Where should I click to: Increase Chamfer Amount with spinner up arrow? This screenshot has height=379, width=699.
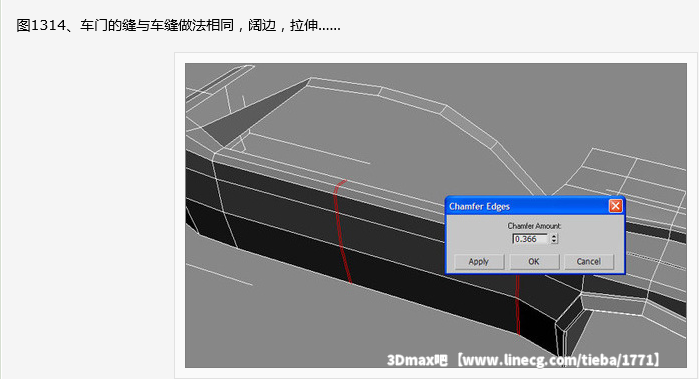554,236
